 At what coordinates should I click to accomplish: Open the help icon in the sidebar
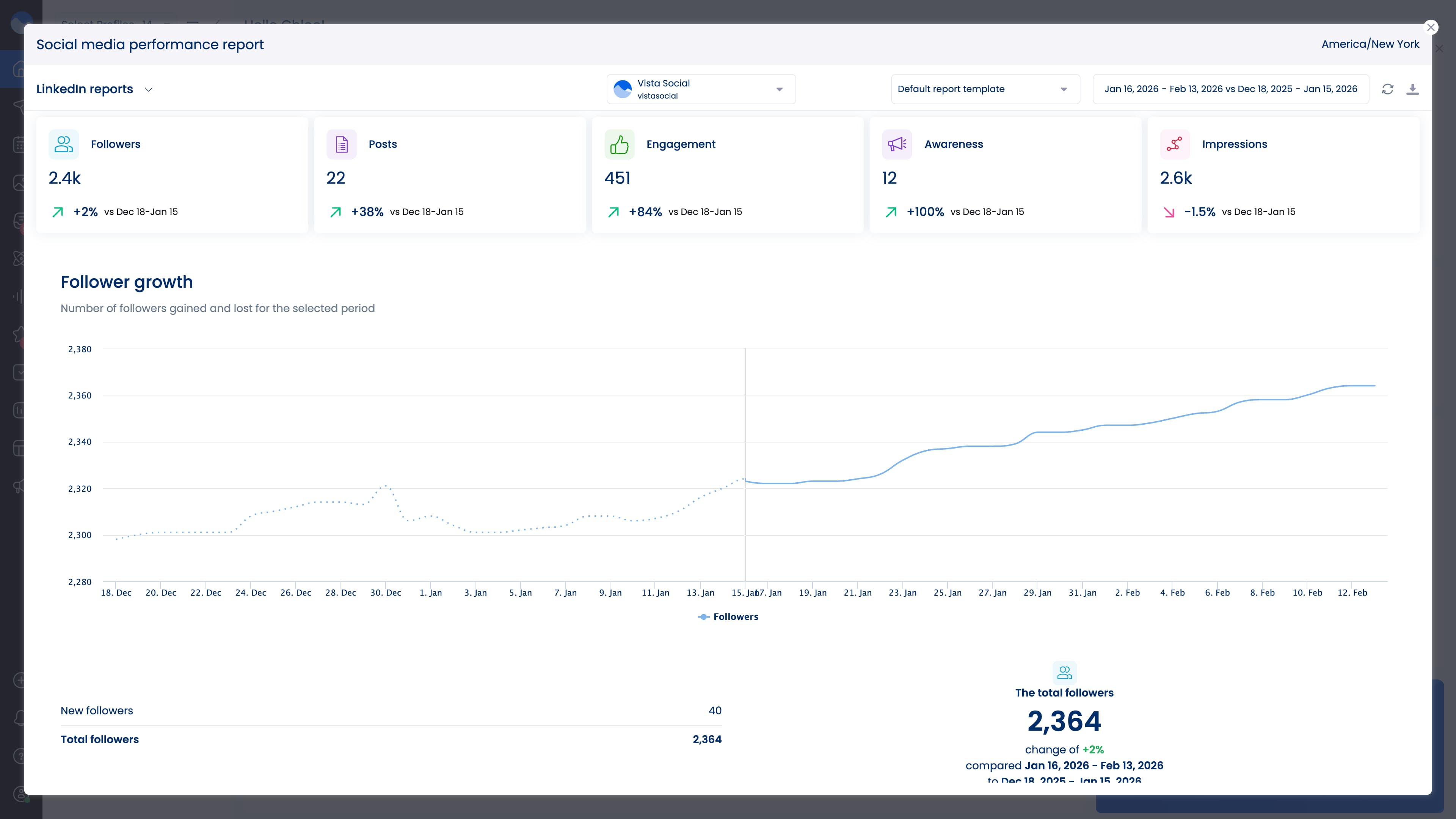coord(19,756)
